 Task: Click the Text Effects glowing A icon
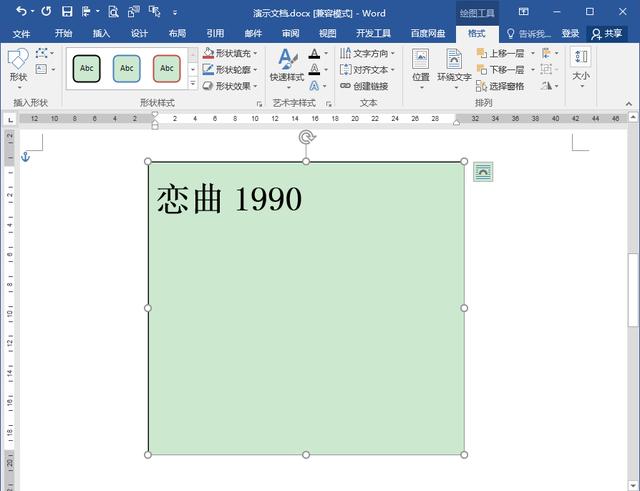314,86
